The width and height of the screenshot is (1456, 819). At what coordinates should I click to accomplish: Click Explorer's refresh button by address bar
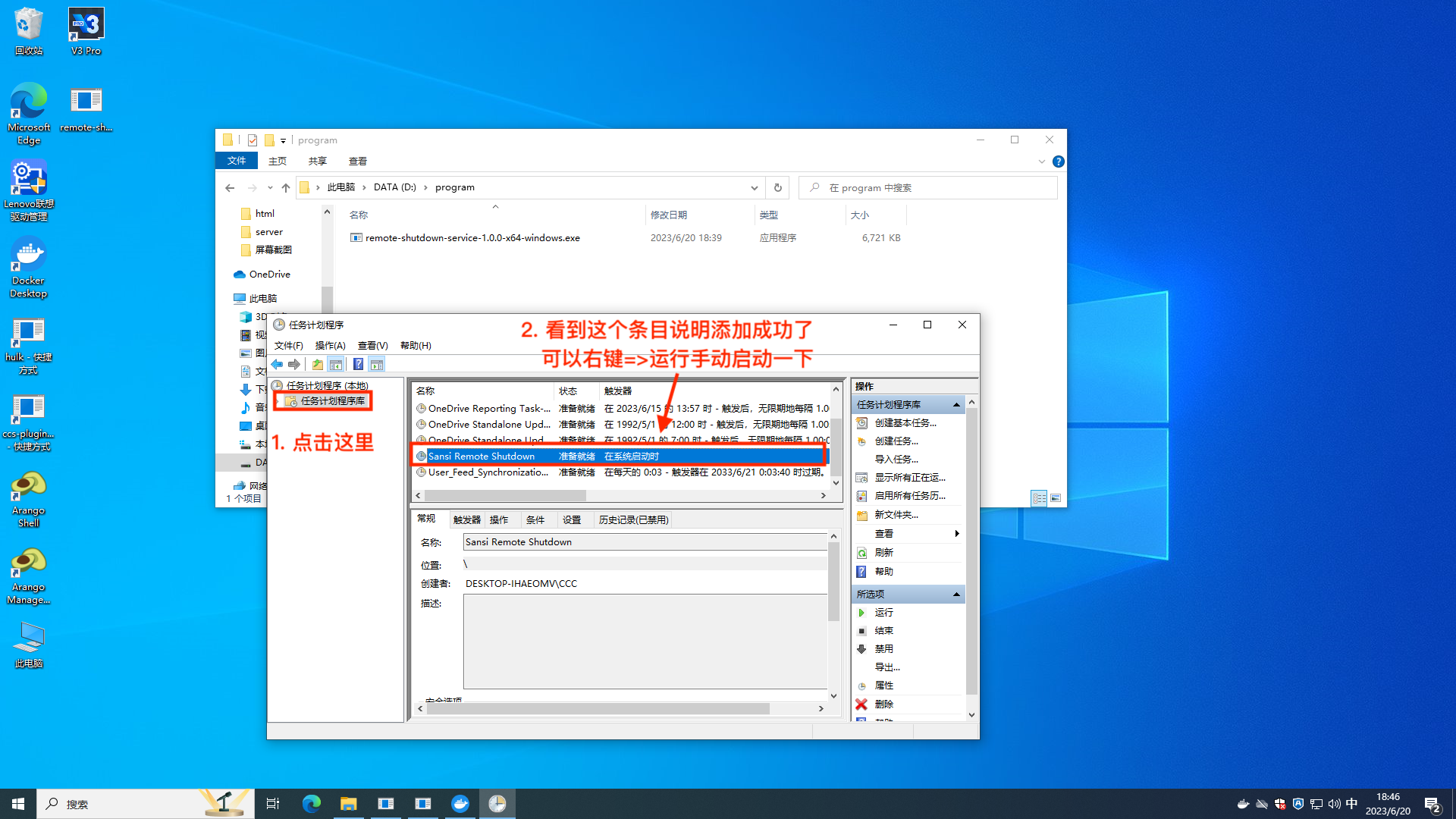pyautogui.click(x=777, y=187)
